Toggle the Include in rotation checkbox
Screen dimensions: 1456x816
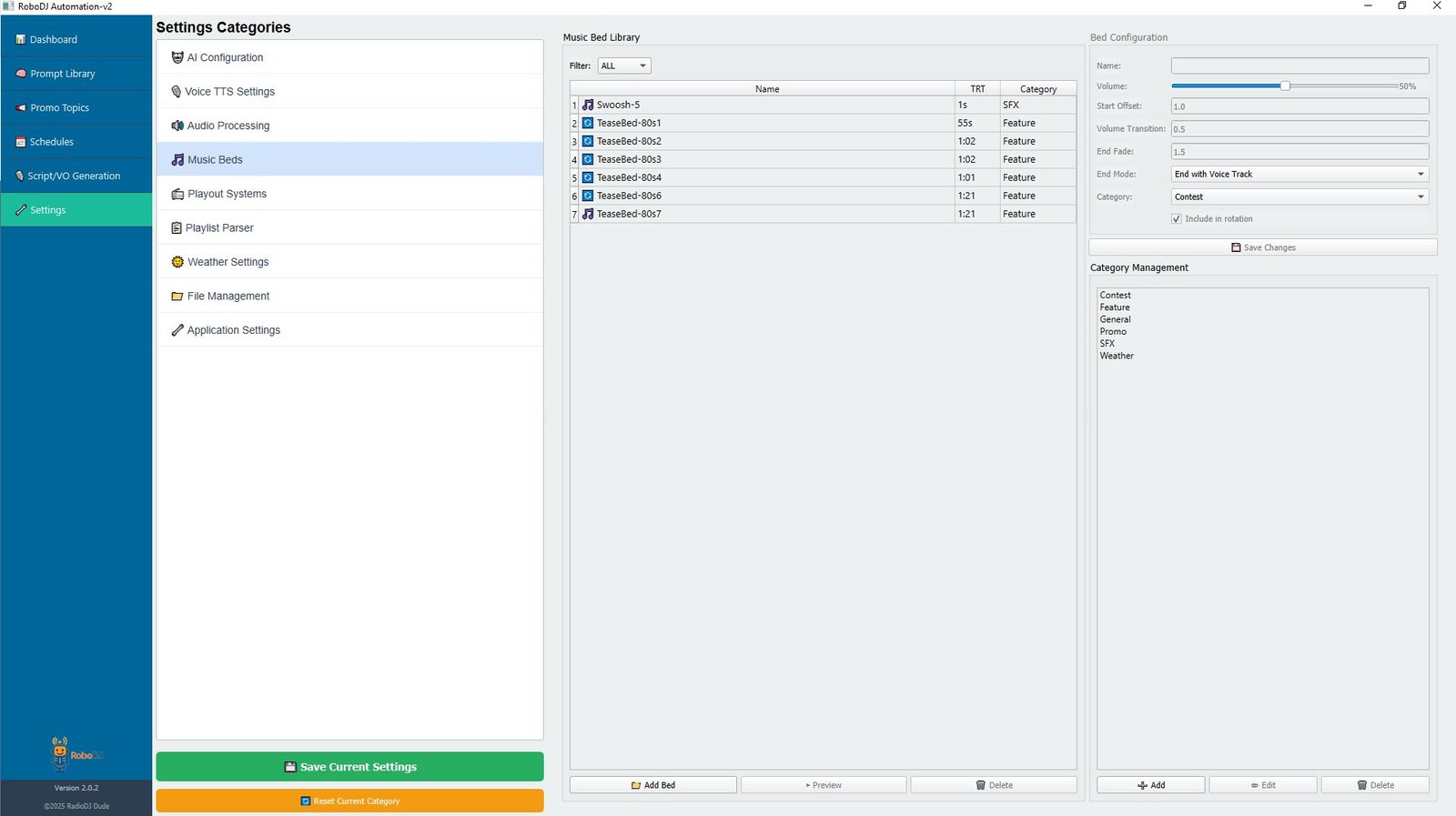pyautogui.click(x=1177, y=219)
